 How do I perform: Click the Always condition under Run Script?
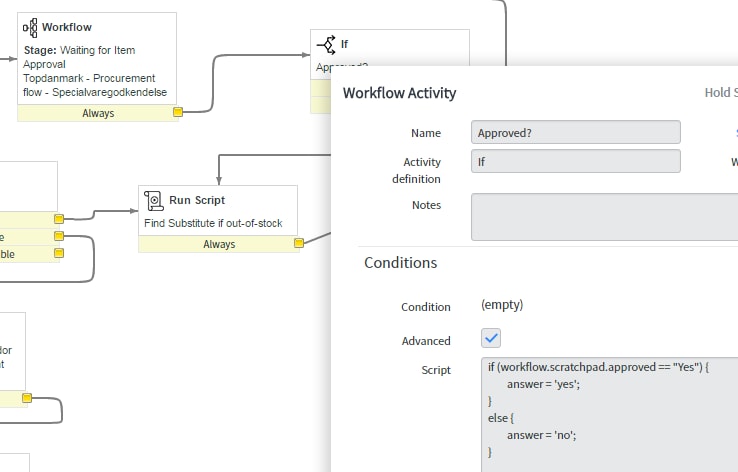pos(219,244)
